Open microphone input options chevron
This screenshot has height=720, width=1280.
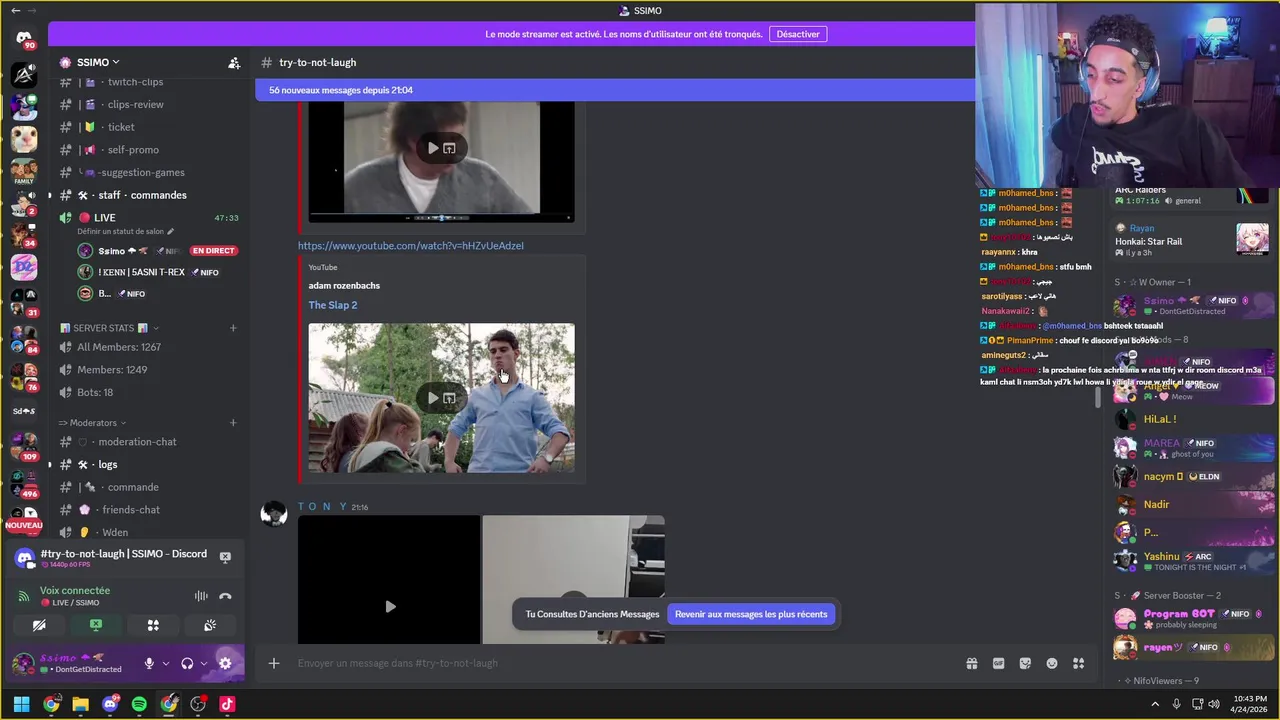[166, 663]
